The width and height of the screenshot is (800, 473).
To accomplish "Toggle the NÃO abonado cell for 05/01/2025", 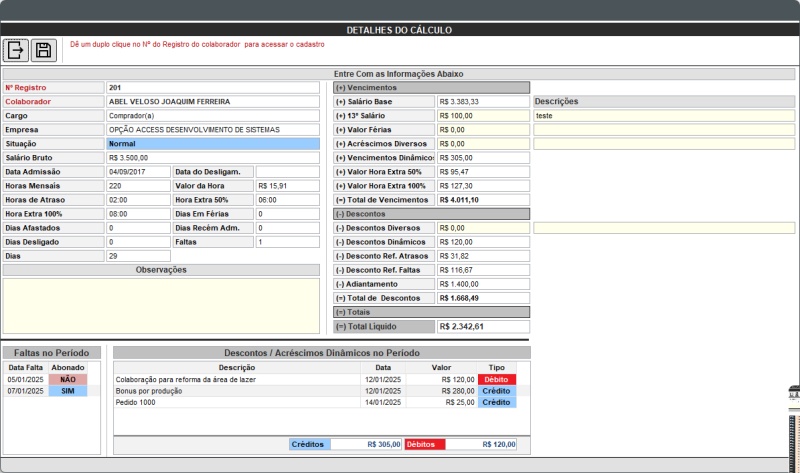I will click(x=68, y=380).
